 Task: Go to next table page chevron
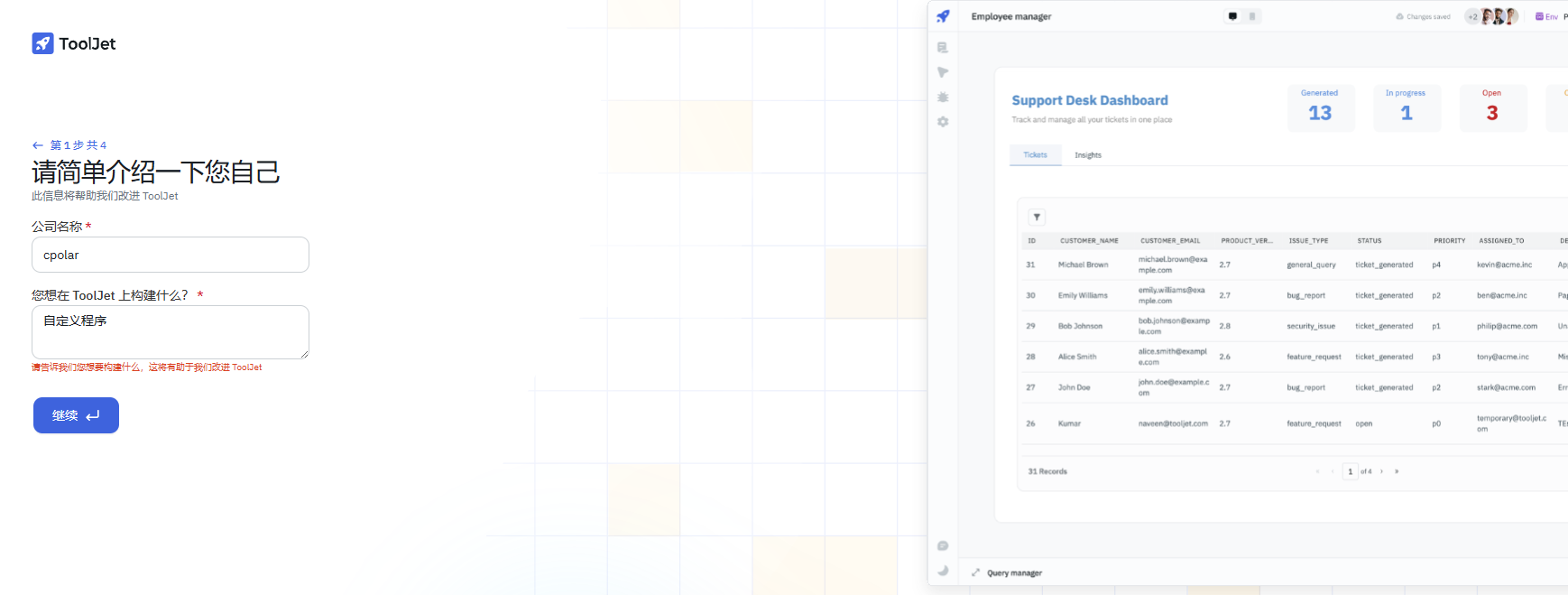point(1381,471)
